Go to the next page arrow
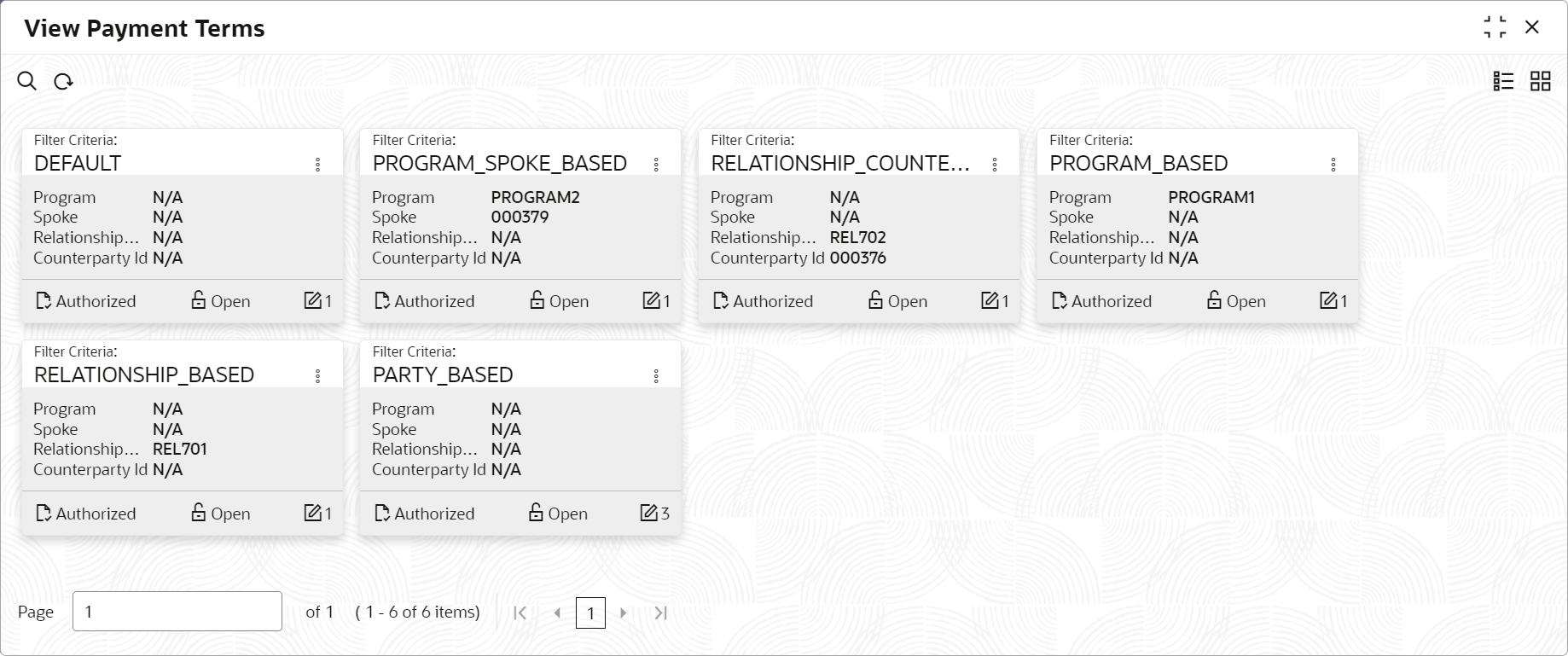The height and width of the screenshot is (656, 1568). pyautogui.click(x=624, y=612)
